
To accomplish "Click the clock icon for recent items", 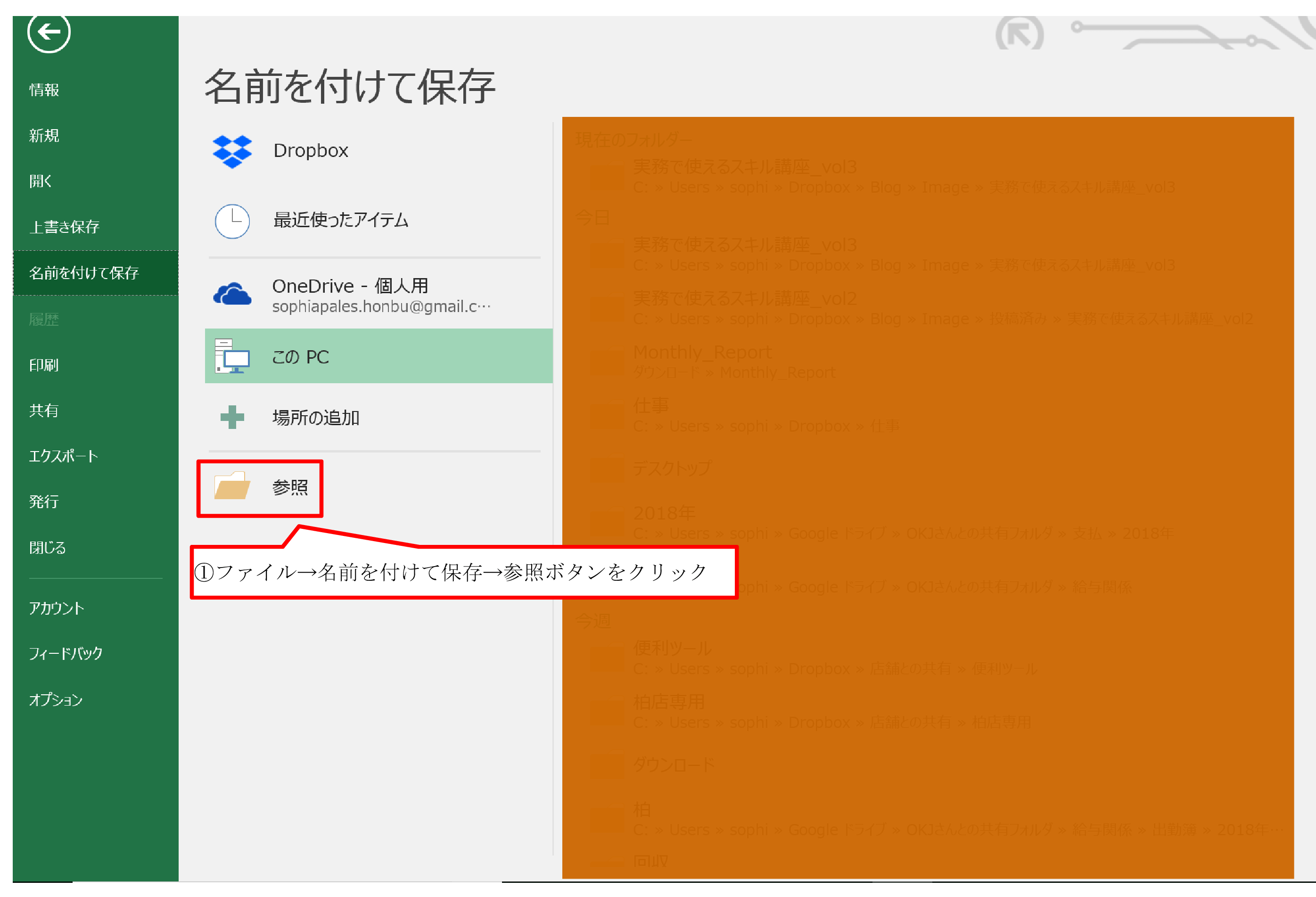I will coord(232,221).
